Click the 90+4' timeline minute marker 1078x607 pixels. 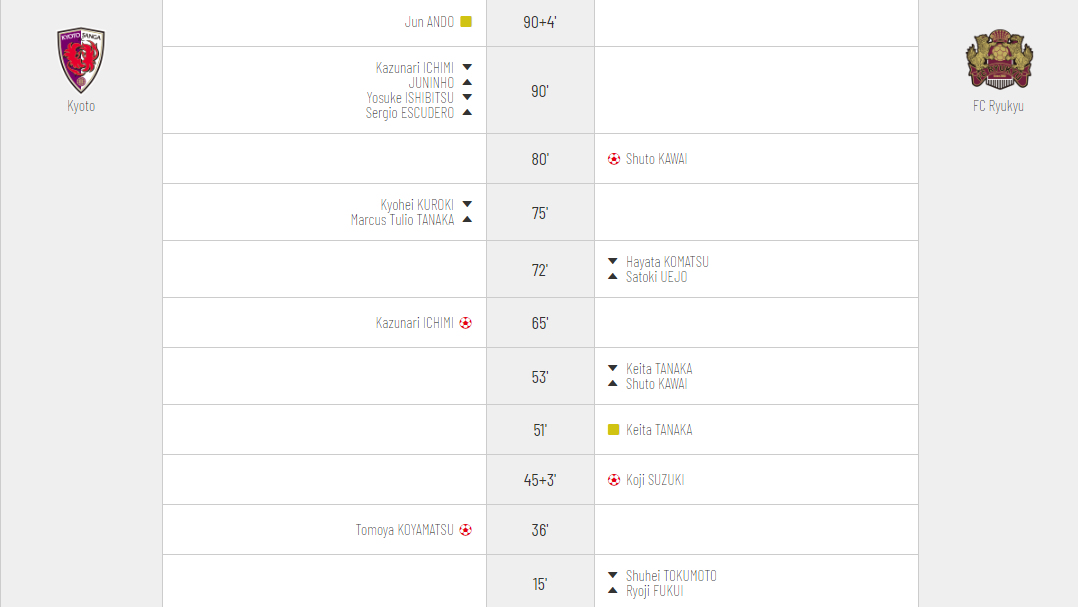(540, 22)
